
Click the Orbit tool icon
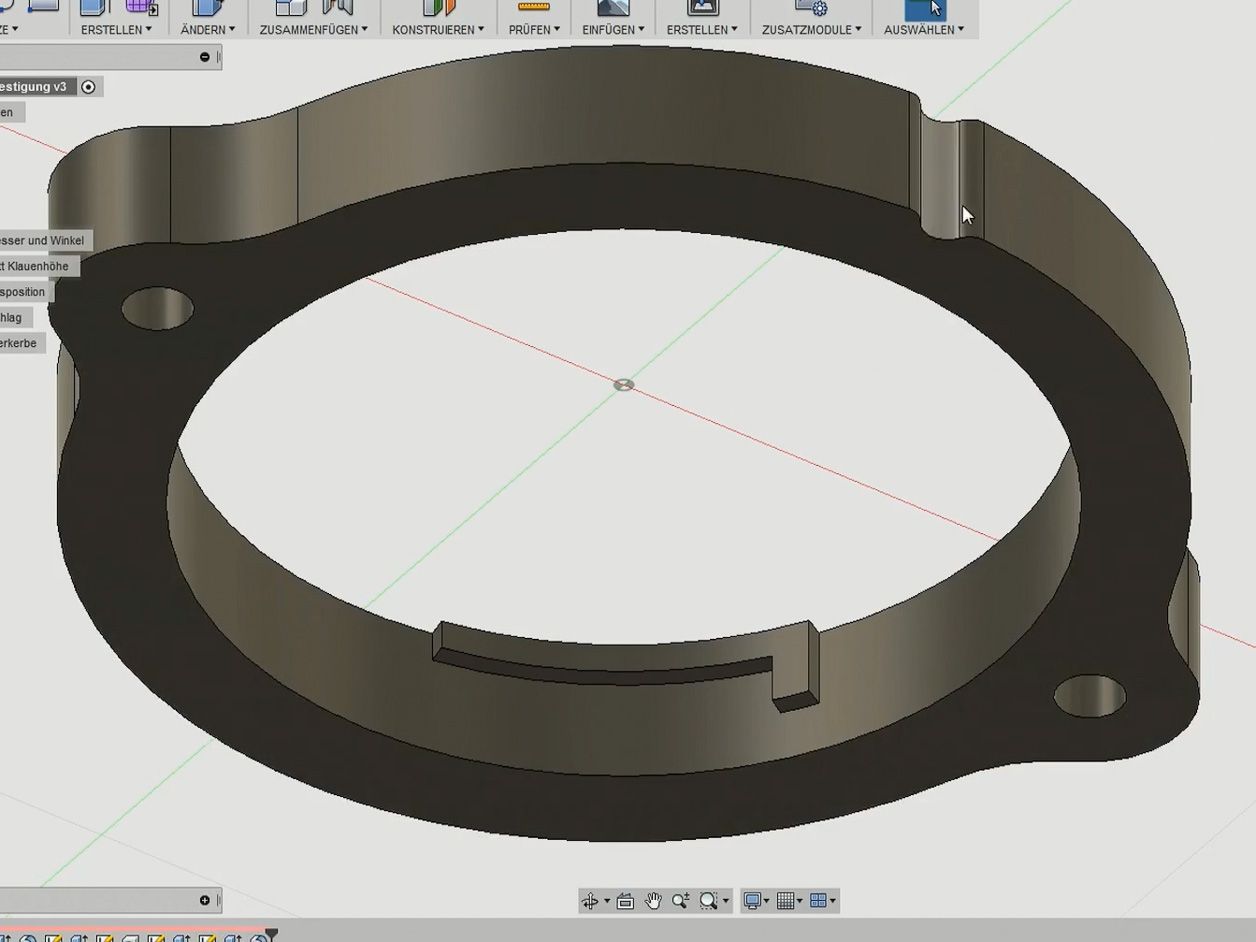pyautogui.click(x=590, y=901)
